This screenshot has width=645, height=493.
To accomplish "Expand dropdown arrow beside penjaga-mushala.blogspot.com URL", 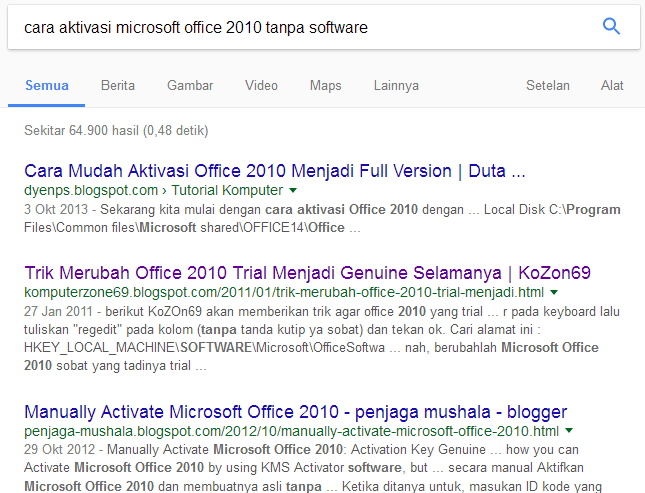I will [x=569, y=431].
